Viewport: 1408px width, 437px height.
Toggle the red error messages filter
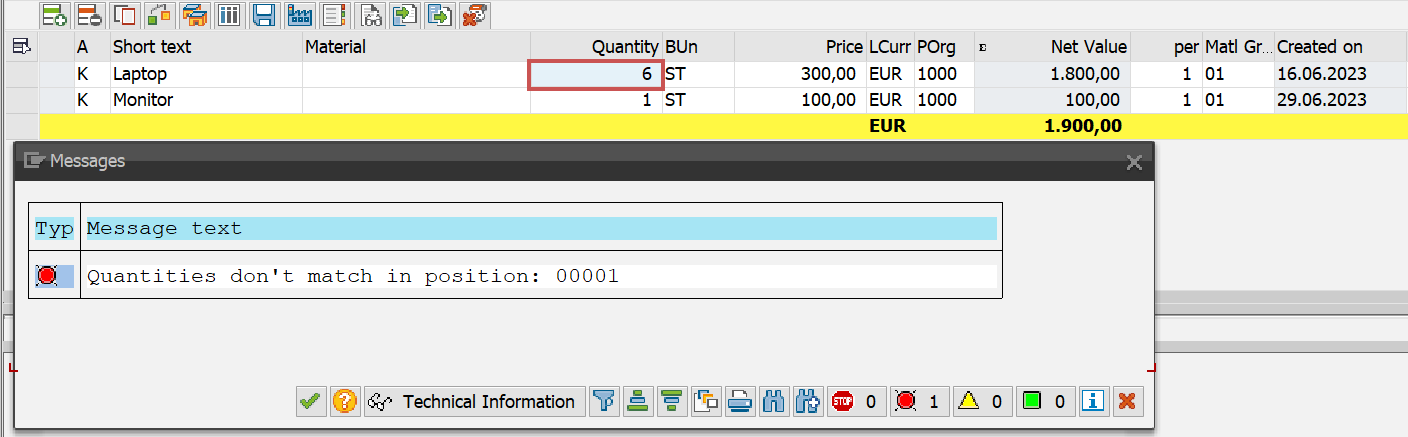click(918, 402)
